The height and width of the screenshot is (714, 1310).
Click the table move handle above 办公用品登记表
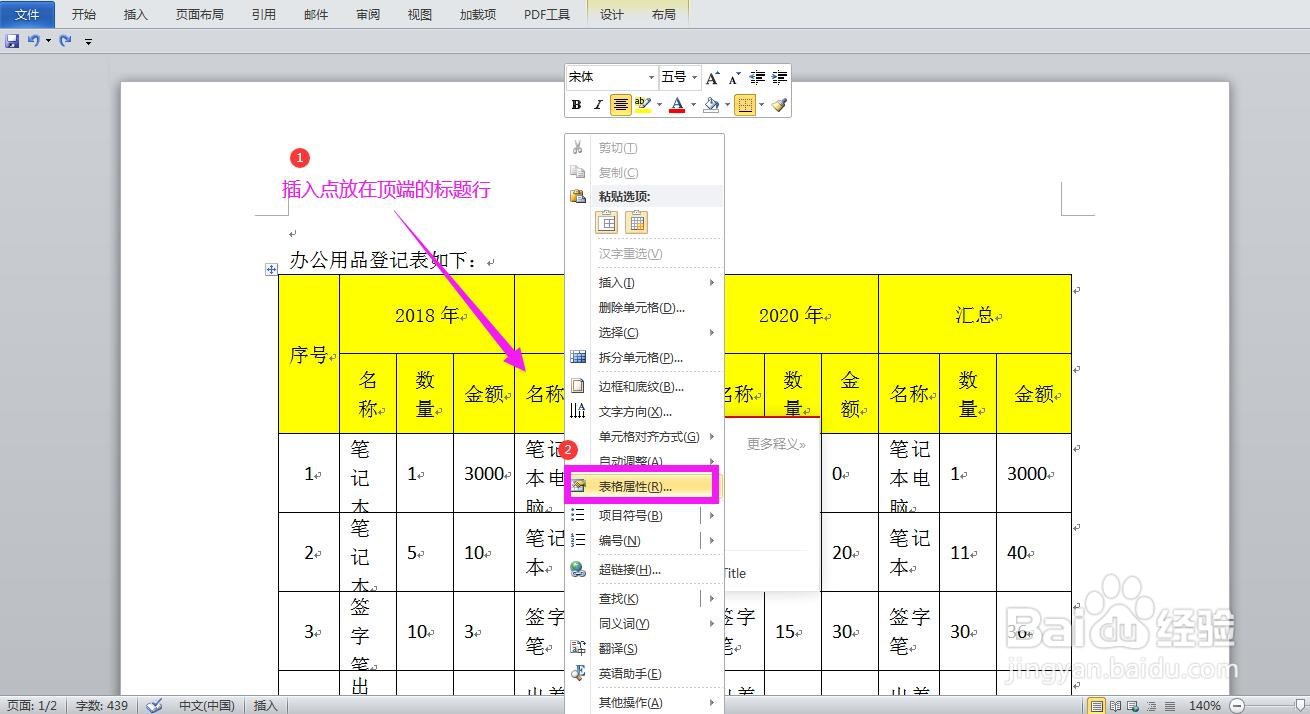pos(270,270)
